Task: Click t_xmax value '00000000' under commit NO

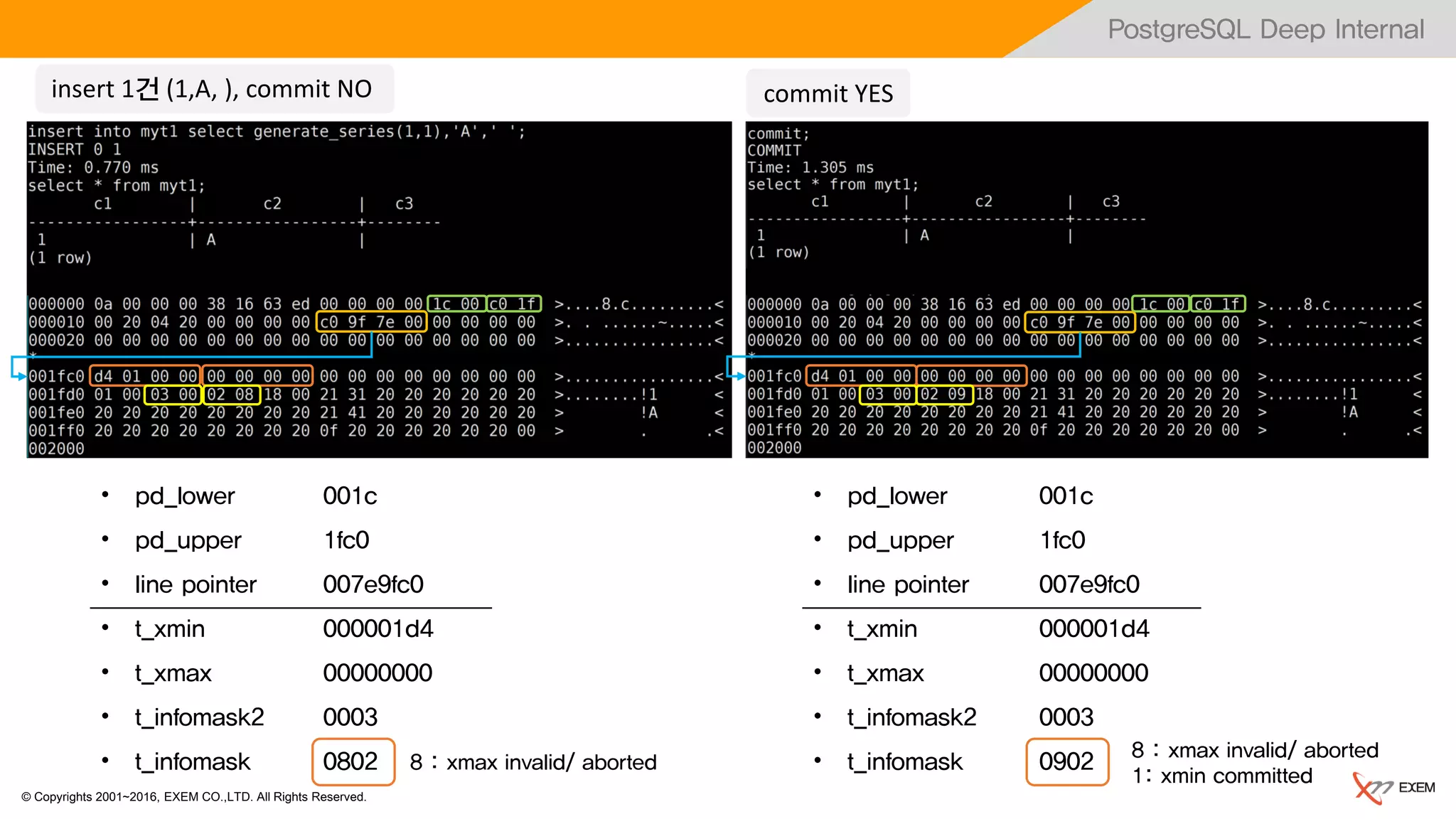Action: 378,673
